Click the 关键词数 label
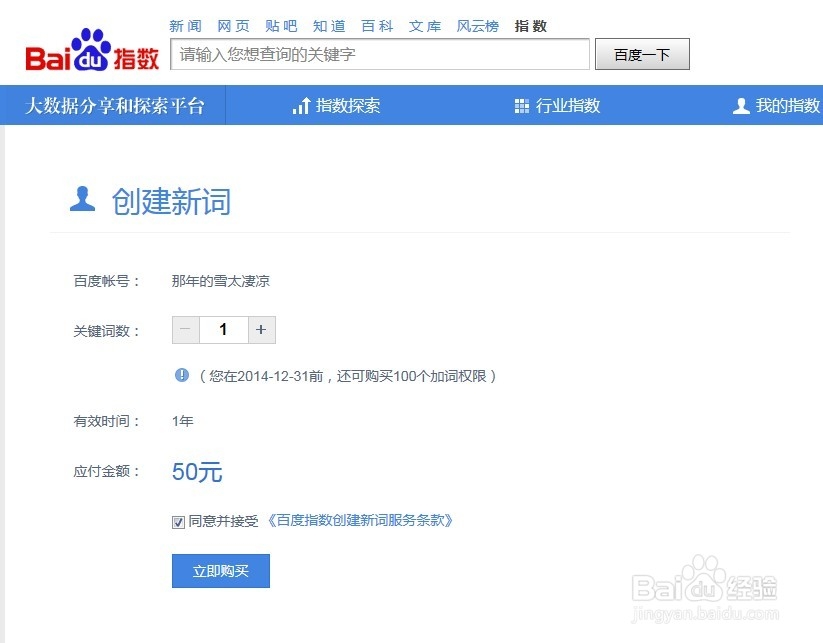 (107, 331)
